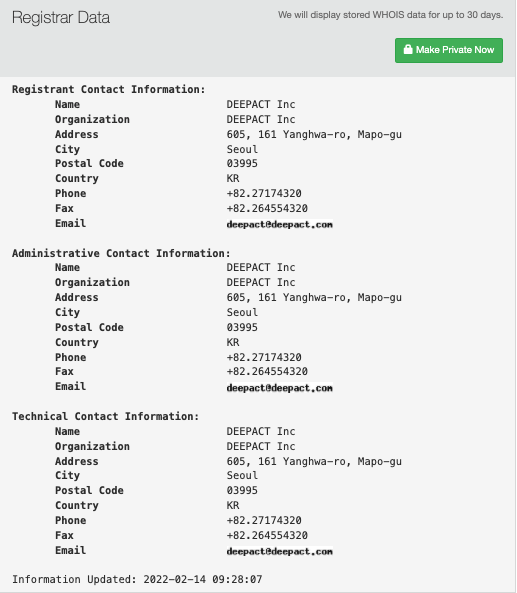Click the registrant address Yanghwa-ro text
Viewport: 517px width, 593px height.
click(314, 134)
